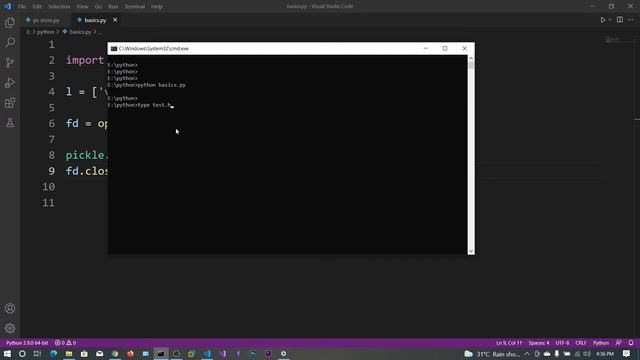Close the cmd.exe window
Screen dimensions: 640x360
point(464,48)
